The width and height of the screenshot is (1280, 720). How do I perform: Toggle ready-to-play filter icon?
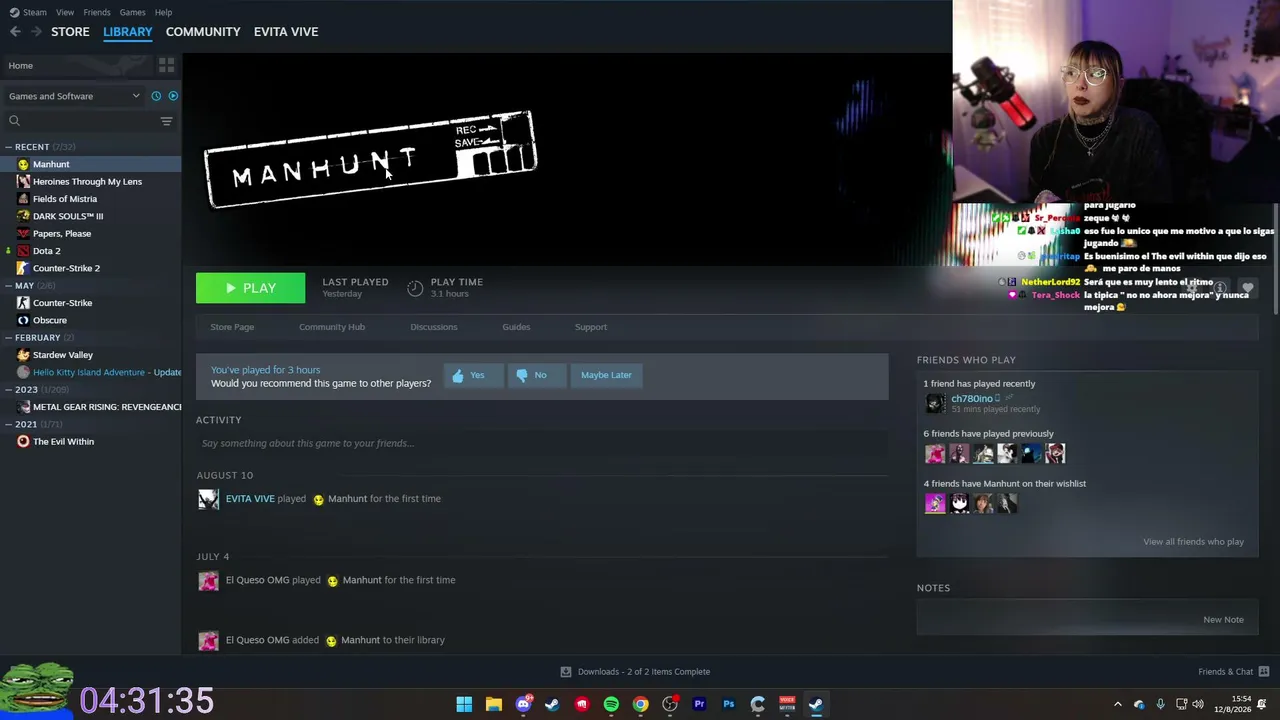(x=173, y=96)
